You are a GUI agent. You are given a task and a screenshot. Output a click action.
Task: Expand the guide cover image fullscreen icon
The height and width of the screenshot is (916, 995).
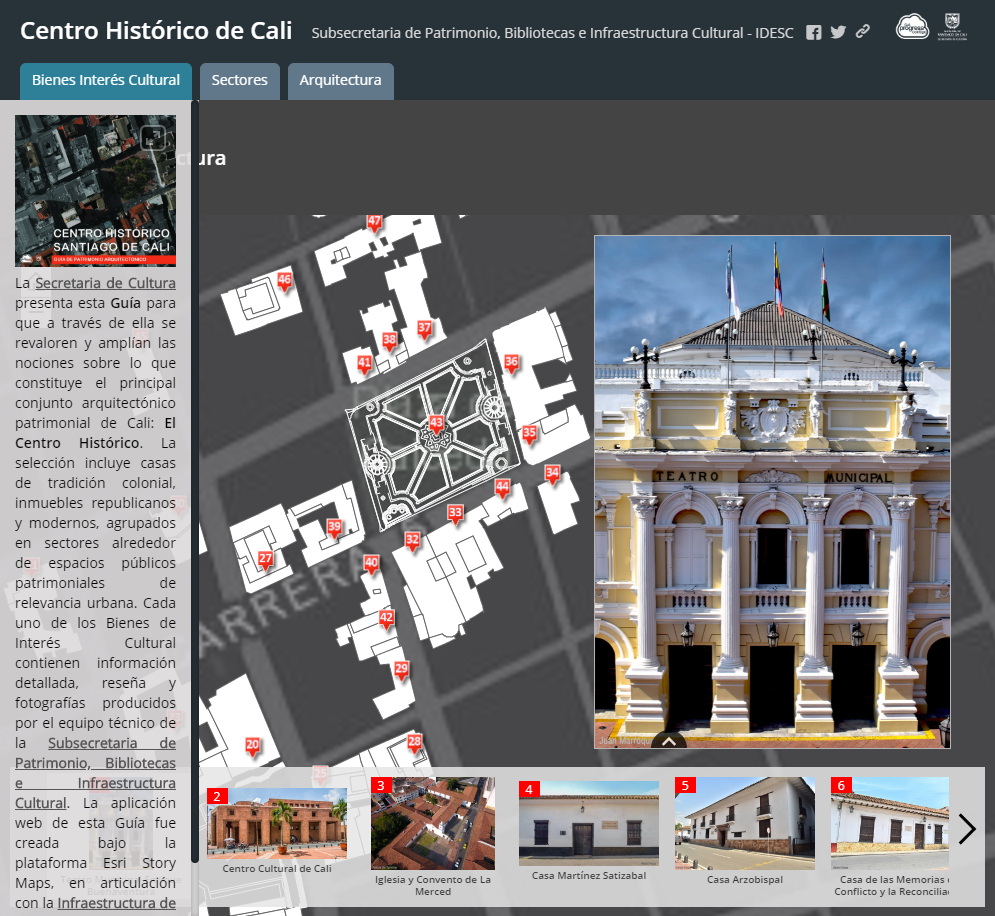[154, 137]
